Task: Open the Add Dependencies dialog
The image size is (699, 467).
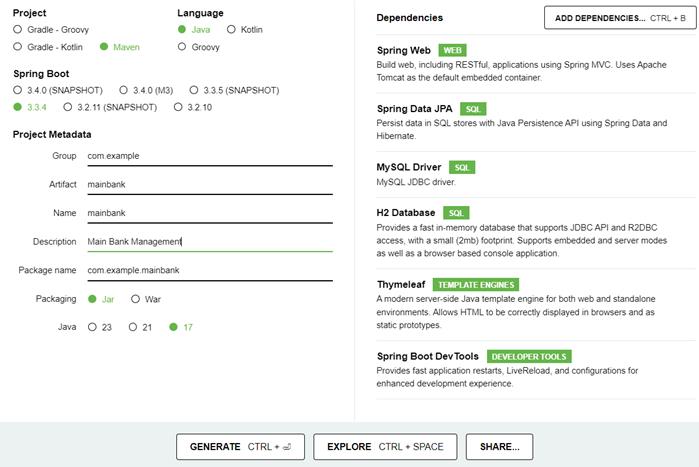Action: click(620, 18)
